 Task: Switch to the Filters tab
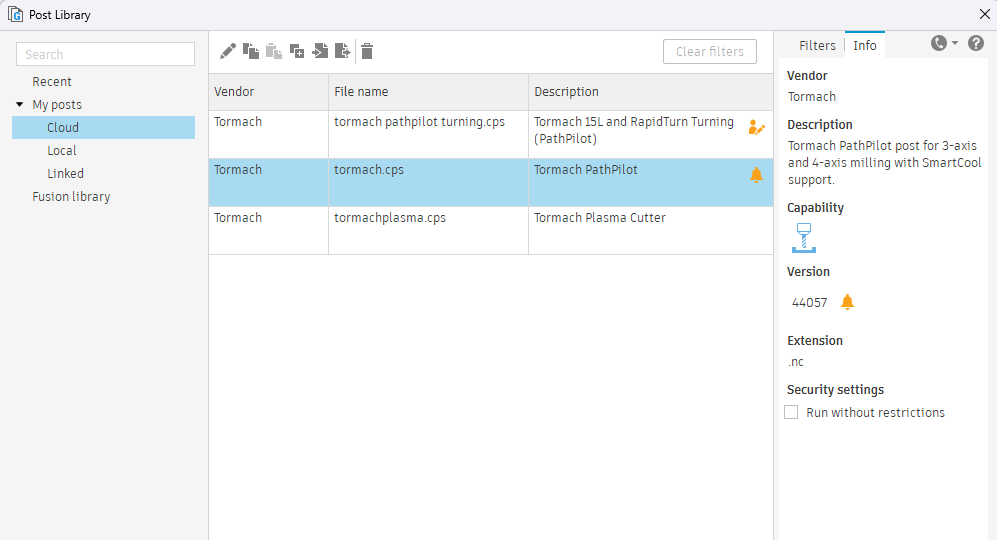click(817, 45)
